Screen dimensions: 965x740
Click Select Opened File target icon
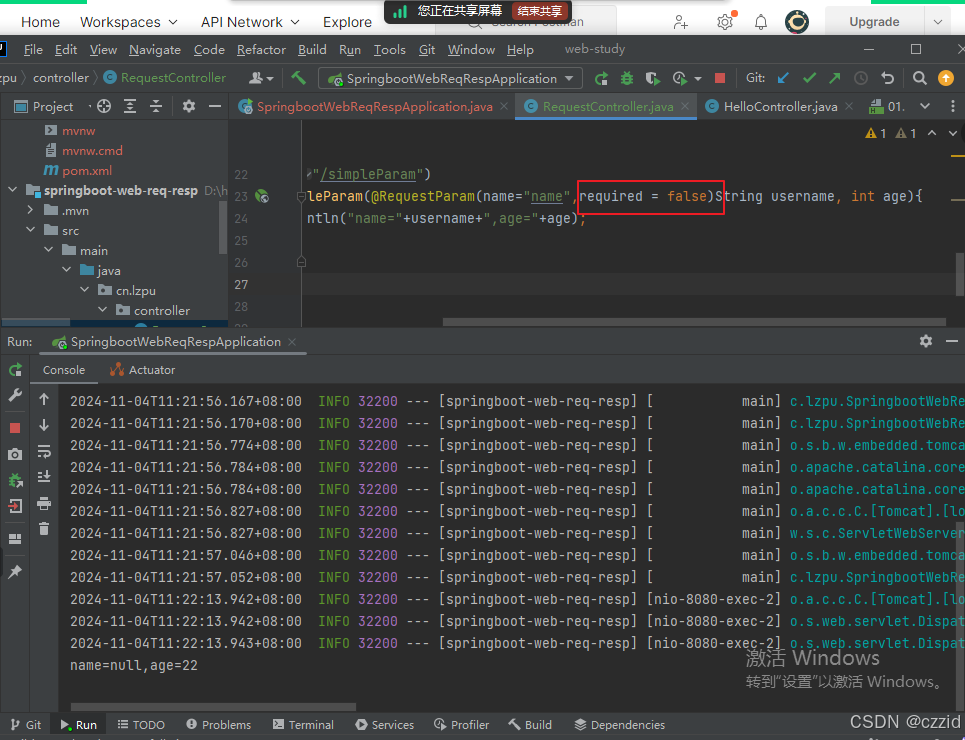pos(104,107)
